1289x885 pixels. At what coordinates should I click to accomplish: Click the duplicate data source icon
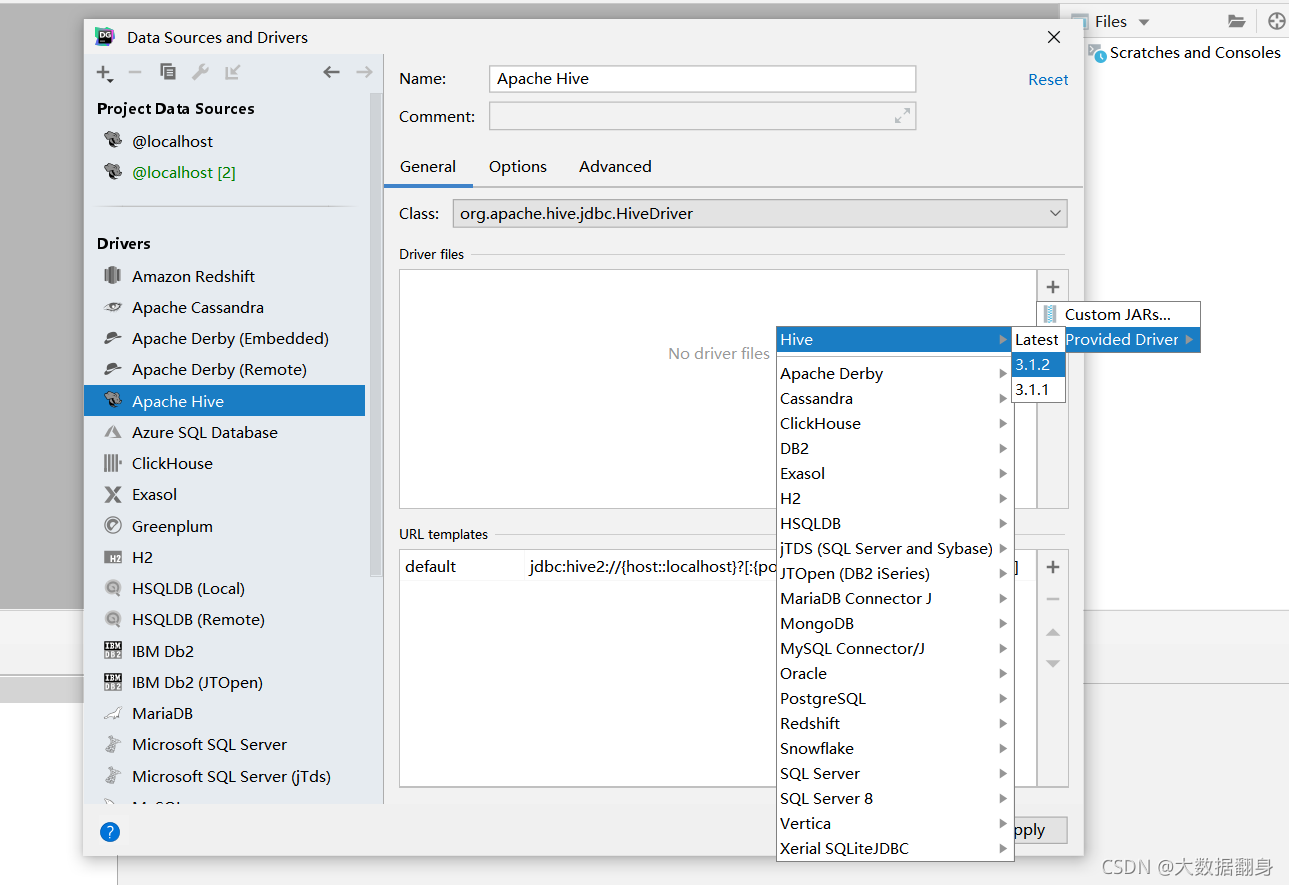[168, 72]
